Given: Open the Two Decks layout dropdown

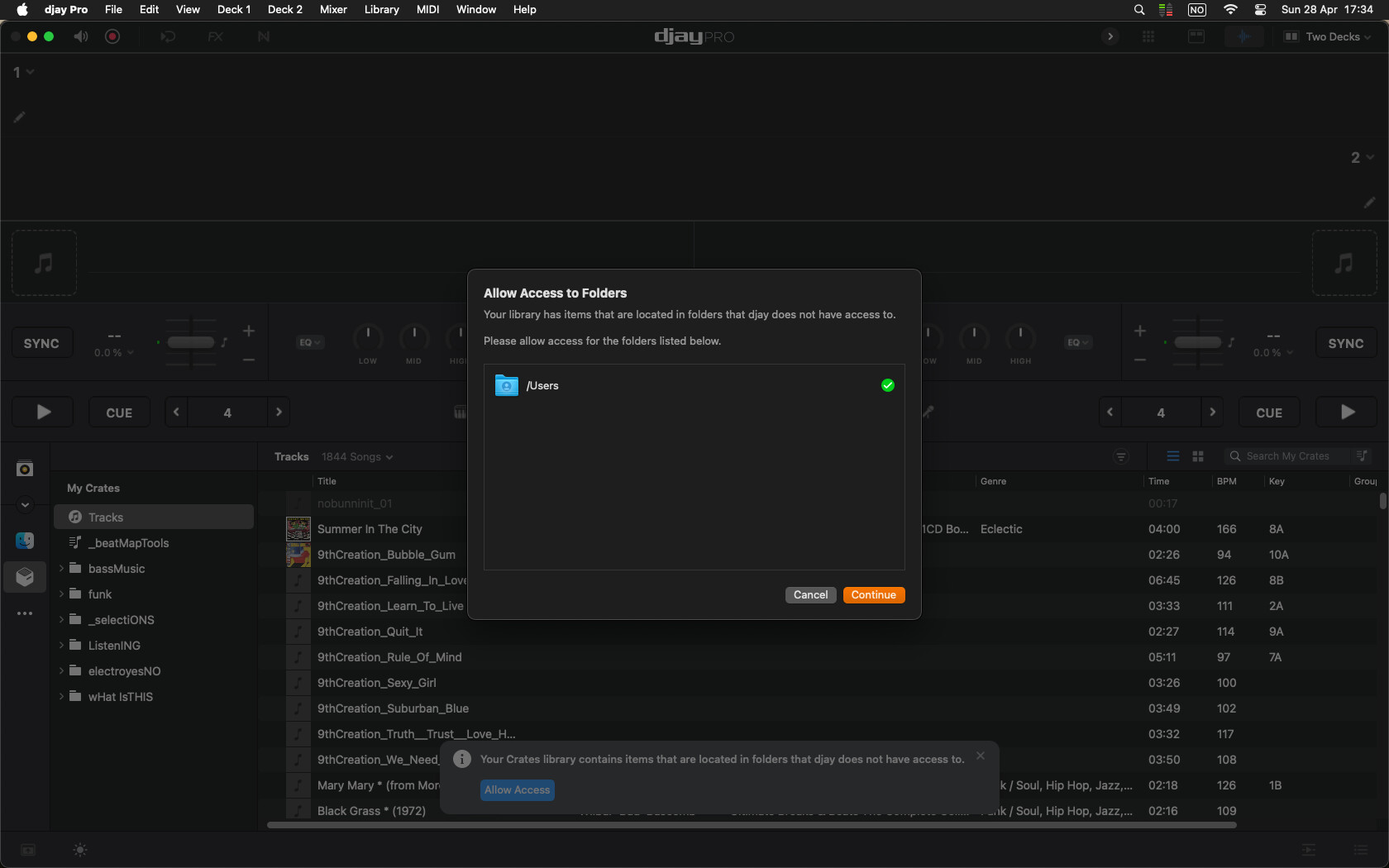Looking at the screenshot, I should pos(1328,36).
